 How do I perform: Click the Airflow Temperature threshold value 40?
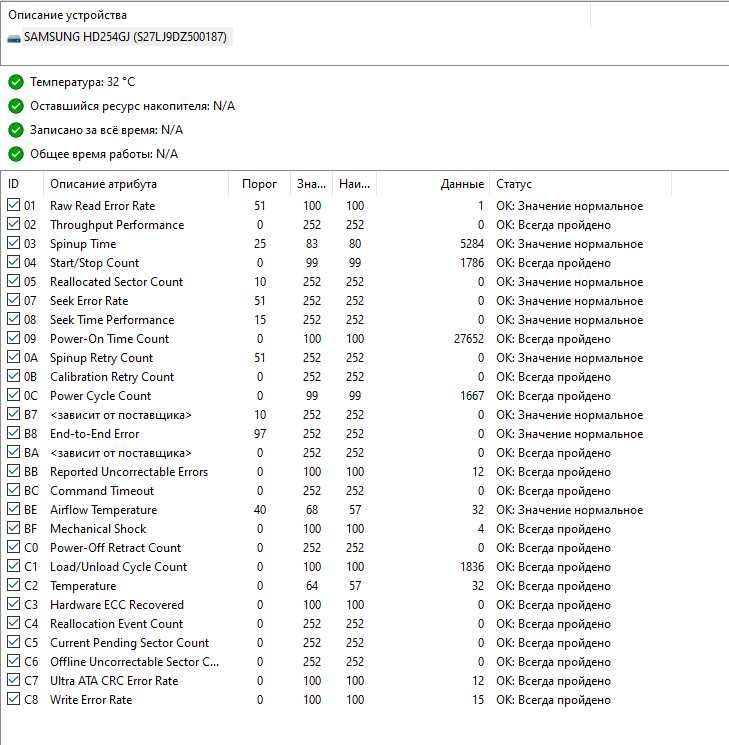[x=259, y=510]
